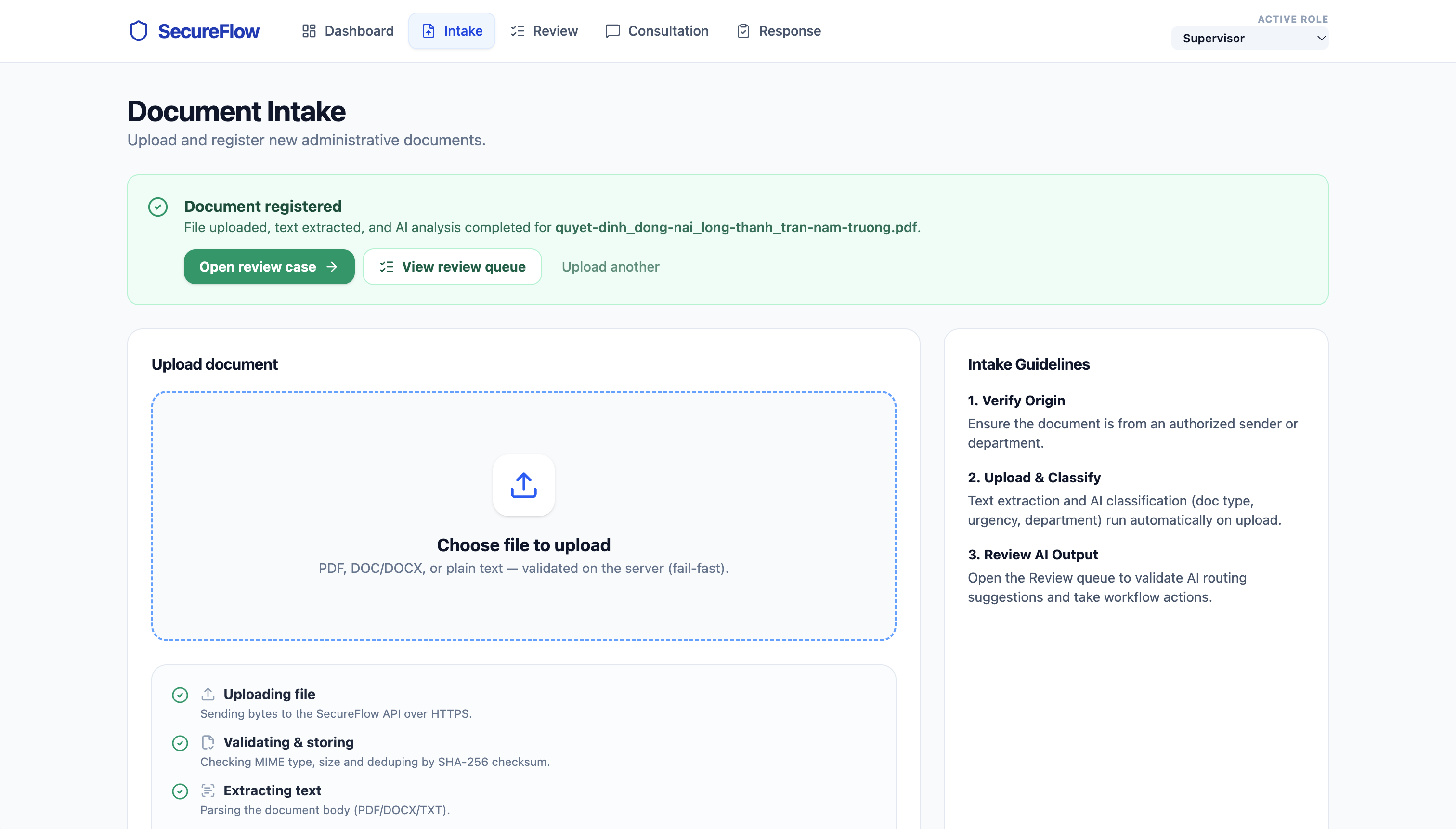
Task: Click the green check for Uploading file step
Action: pos(180,695)
